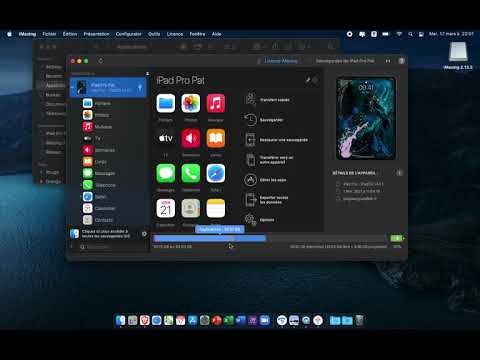Click the iPad lock screen preview thumbnail

point(366,118)
